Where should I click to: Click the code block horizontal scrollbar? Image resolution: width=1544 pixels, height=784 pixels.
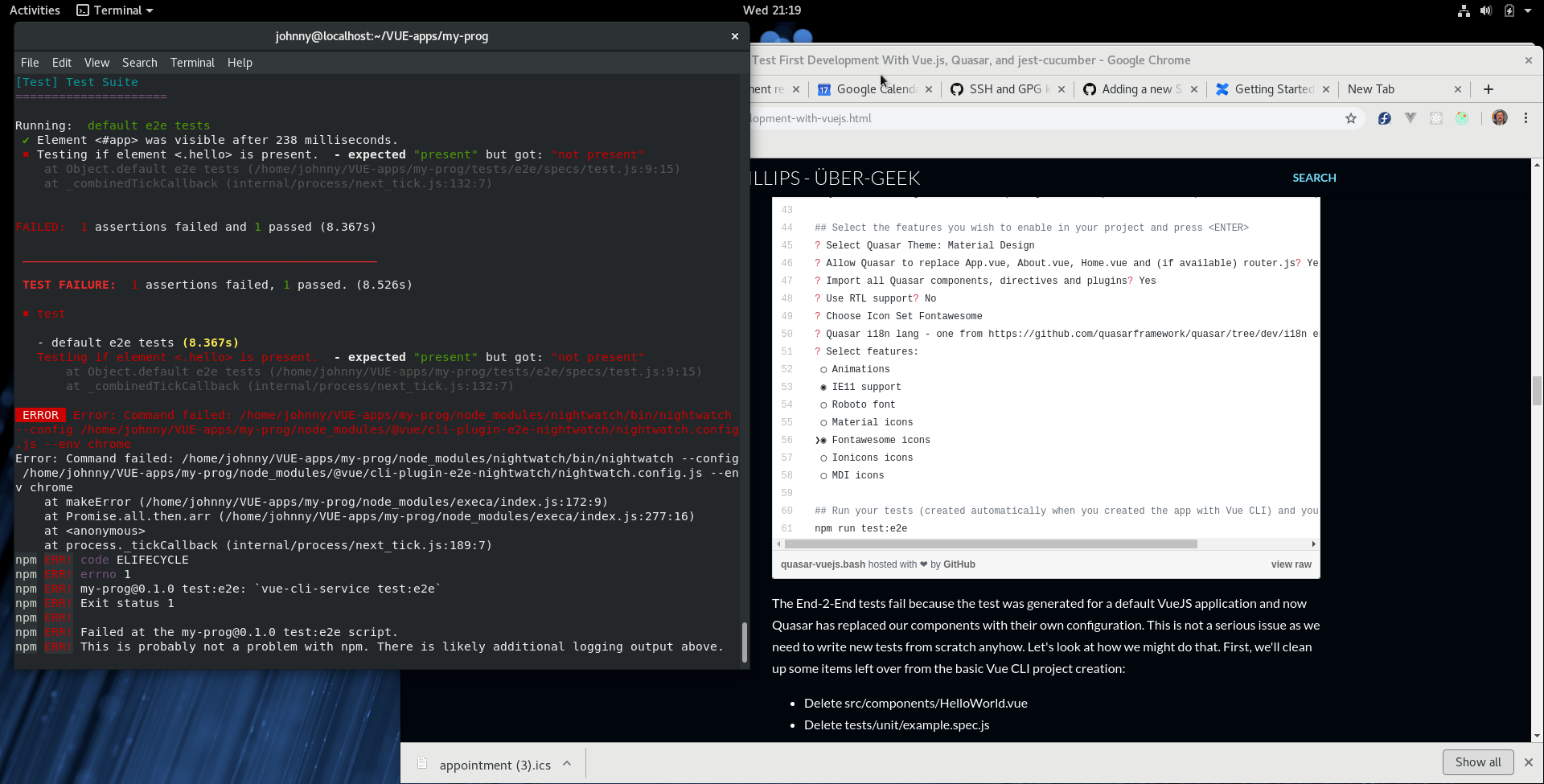(x=991, y=544)
